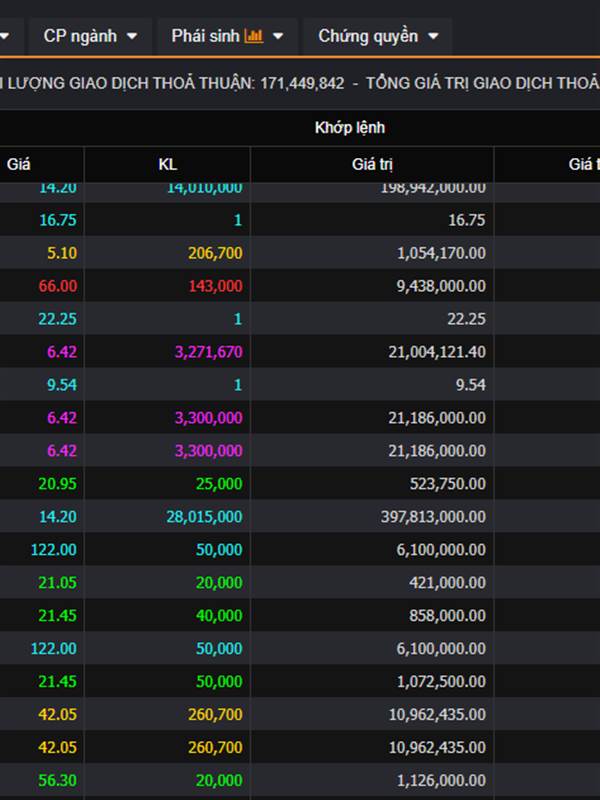The width and height of the screenshot is (600, 800).
Task: Sort by the KL column header
Action: [x=167, y=164]
